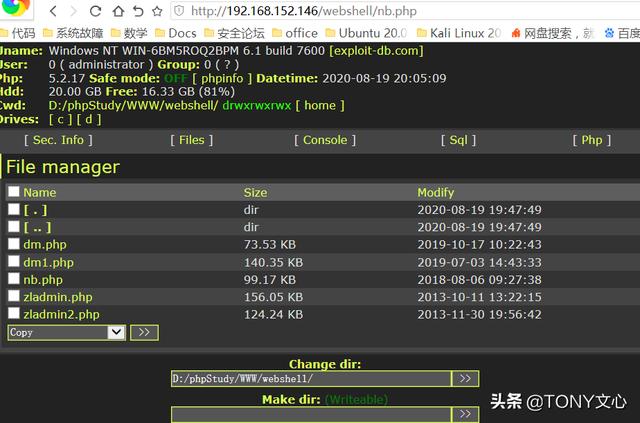The height and width of the screenshot is (423, 640).
Task: Open the 安全论坛 bookmark folder
Action: click(234, 33)
